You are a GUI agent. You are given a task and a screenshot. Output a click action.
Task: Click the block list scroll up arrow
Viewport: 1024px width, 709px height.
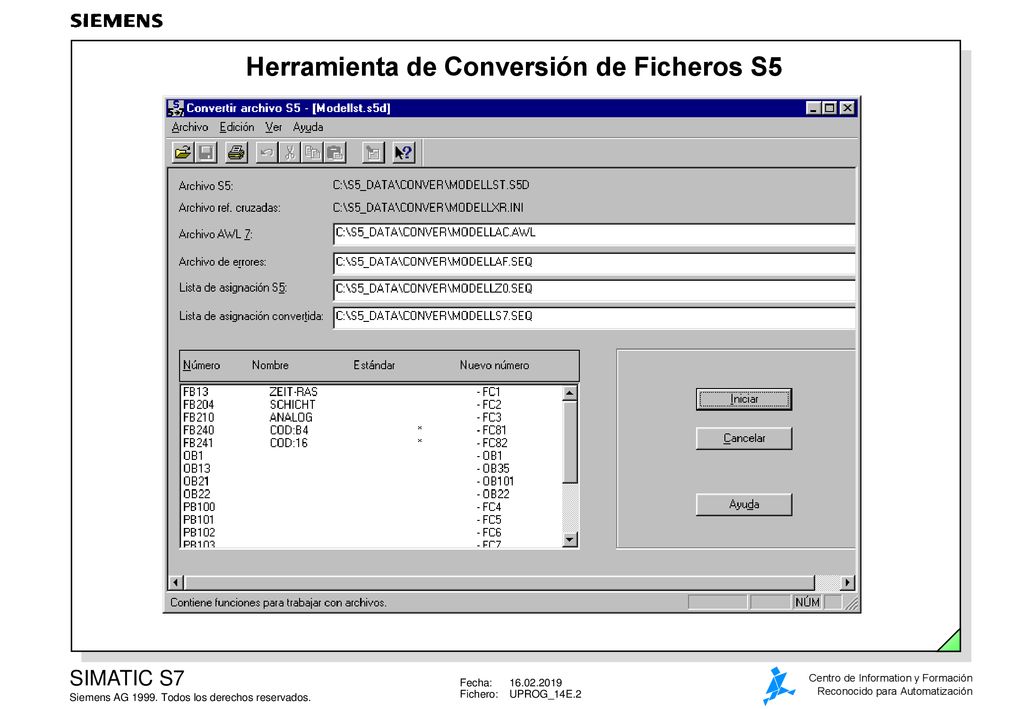(x=569, y=393)
